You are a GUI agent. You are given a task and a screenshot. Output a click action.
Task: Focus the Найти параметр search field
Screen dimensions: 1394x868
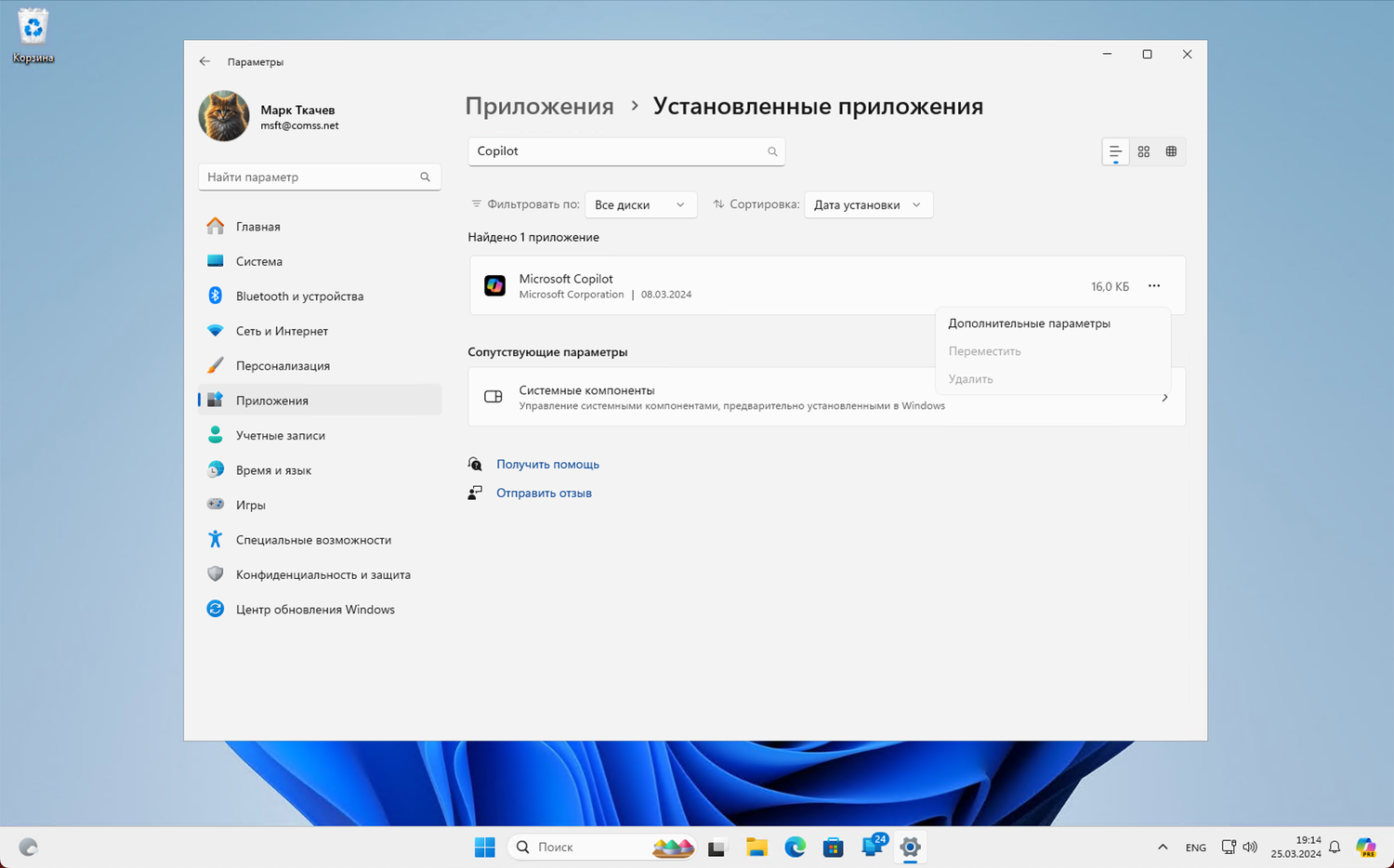click(320, 177)
